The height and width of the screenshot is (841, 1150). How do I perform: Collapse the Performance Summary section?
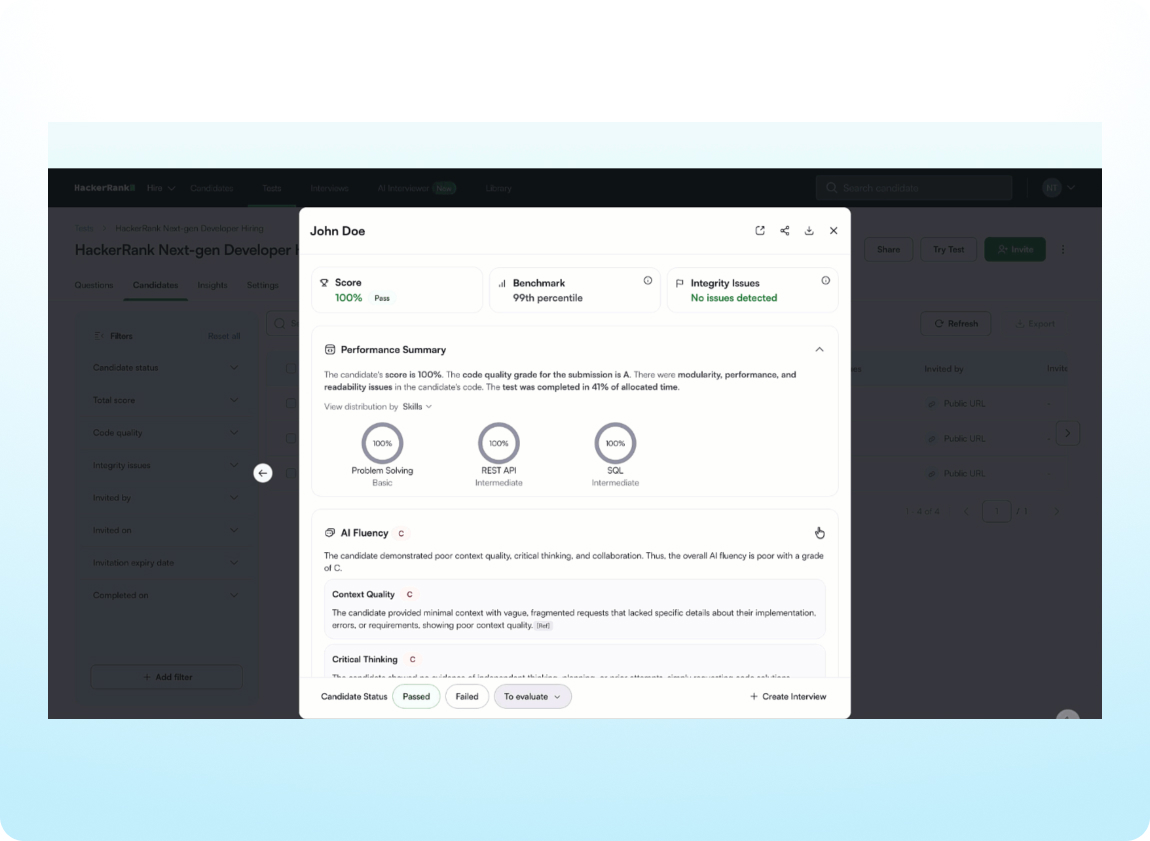(819, 350)
